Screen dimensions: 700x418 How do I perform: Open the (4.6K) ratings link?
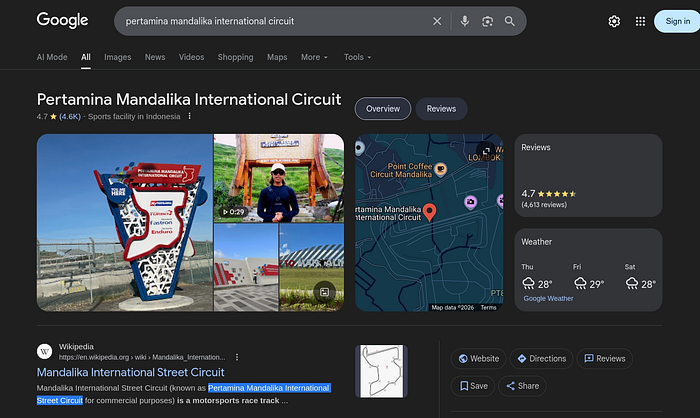click(x=70, y=117)
